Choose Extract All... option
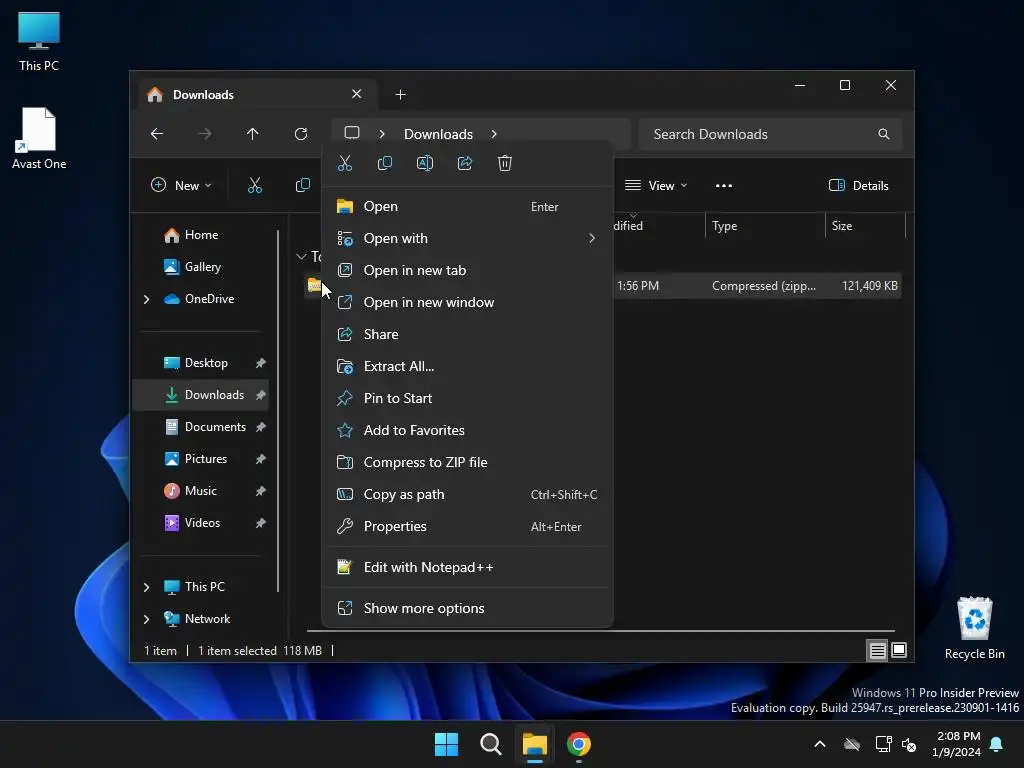Viewport: 1024px width, 768px height. (467, 366)
